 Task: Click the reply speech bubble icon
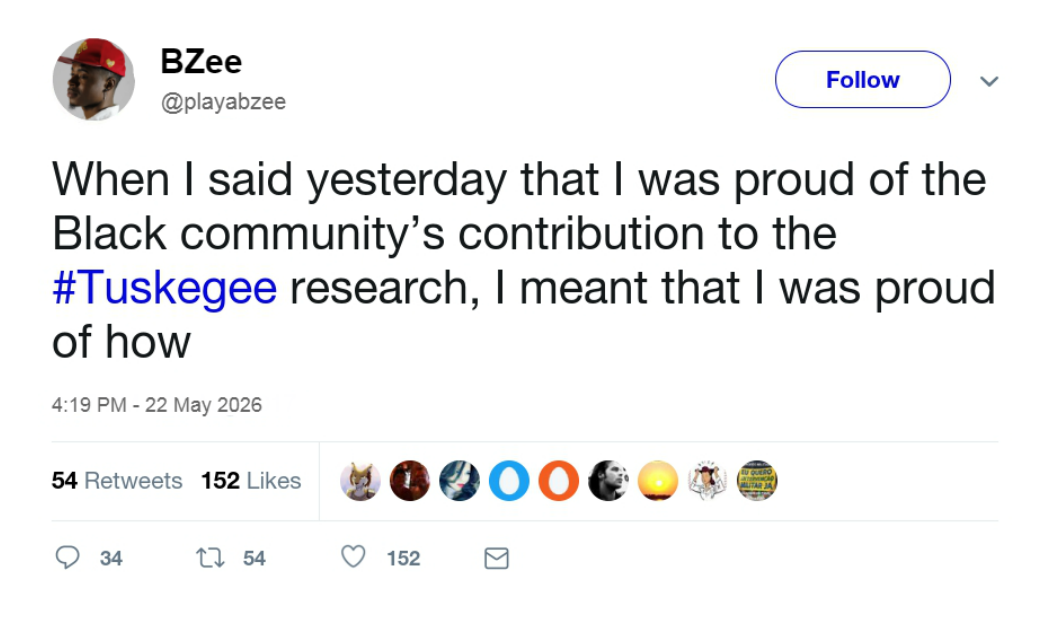[67, 557]
